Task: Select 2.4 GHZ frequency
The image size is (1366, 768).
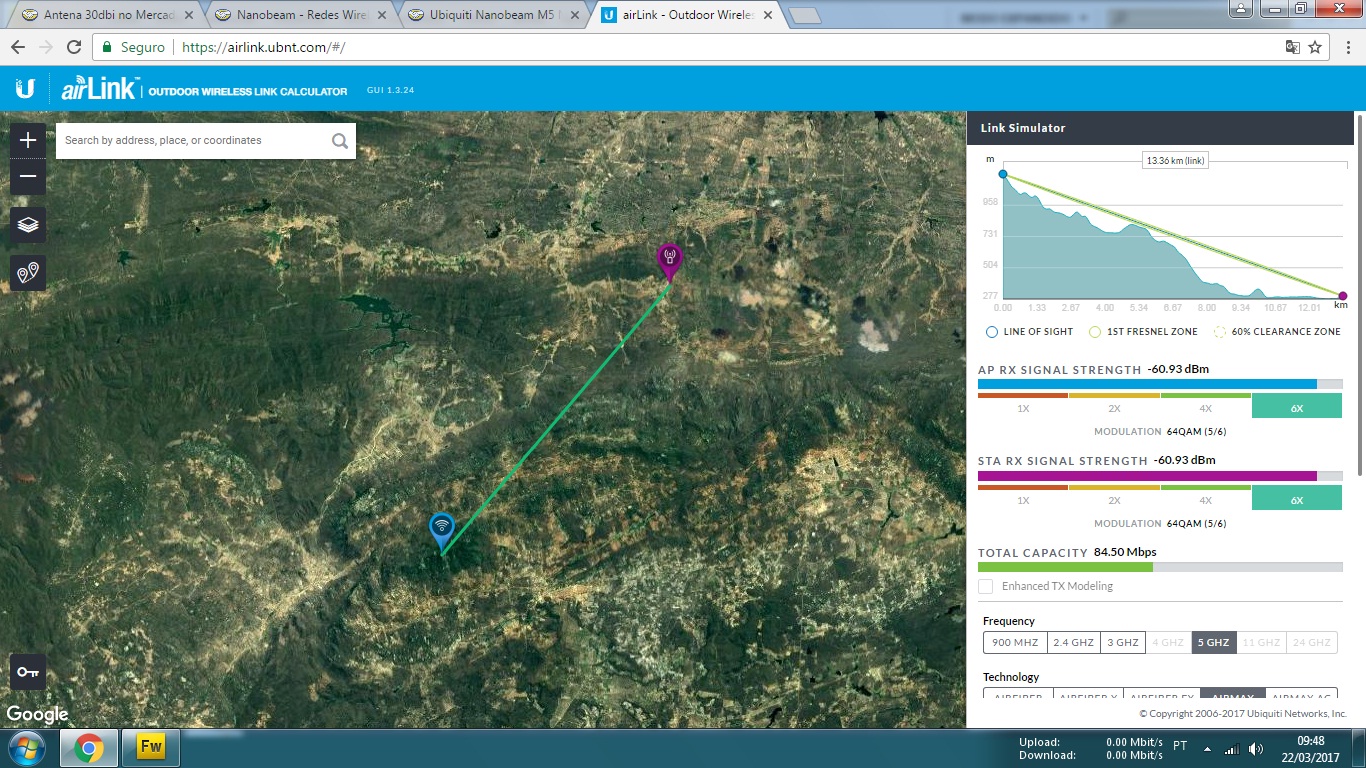Action: point(1074,643)
